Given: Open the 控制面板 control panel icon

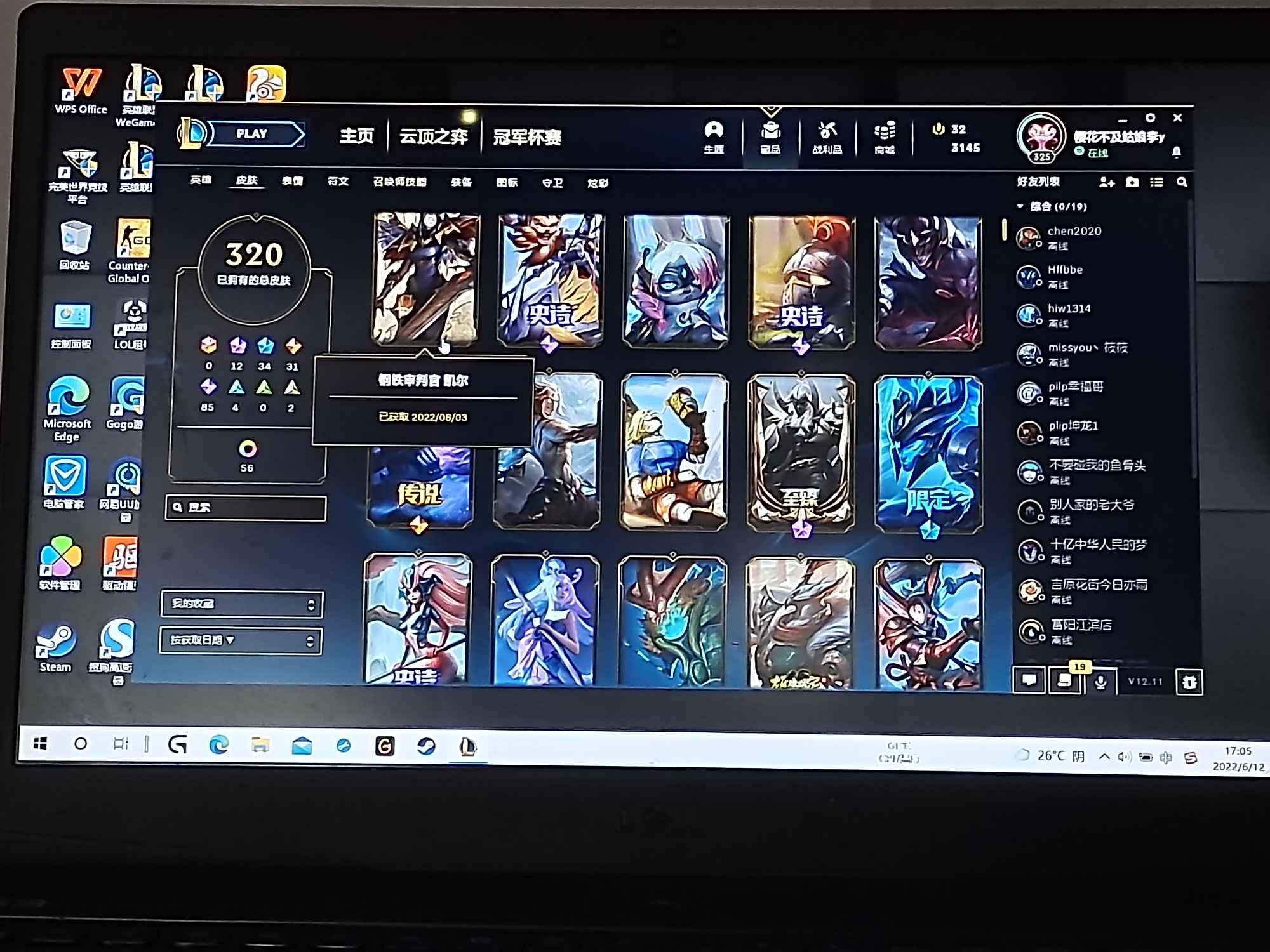Looking at the screenshot, I should pos(72,326).
